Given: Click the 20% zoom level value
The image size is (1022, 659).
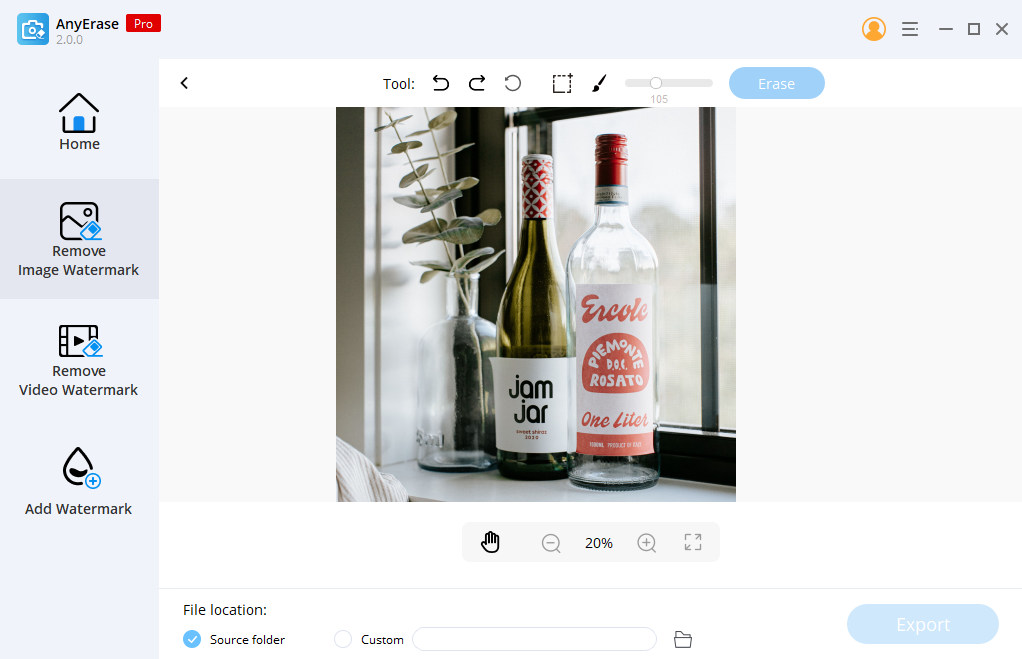Looking at the screenshot, I should click(598, 543).
